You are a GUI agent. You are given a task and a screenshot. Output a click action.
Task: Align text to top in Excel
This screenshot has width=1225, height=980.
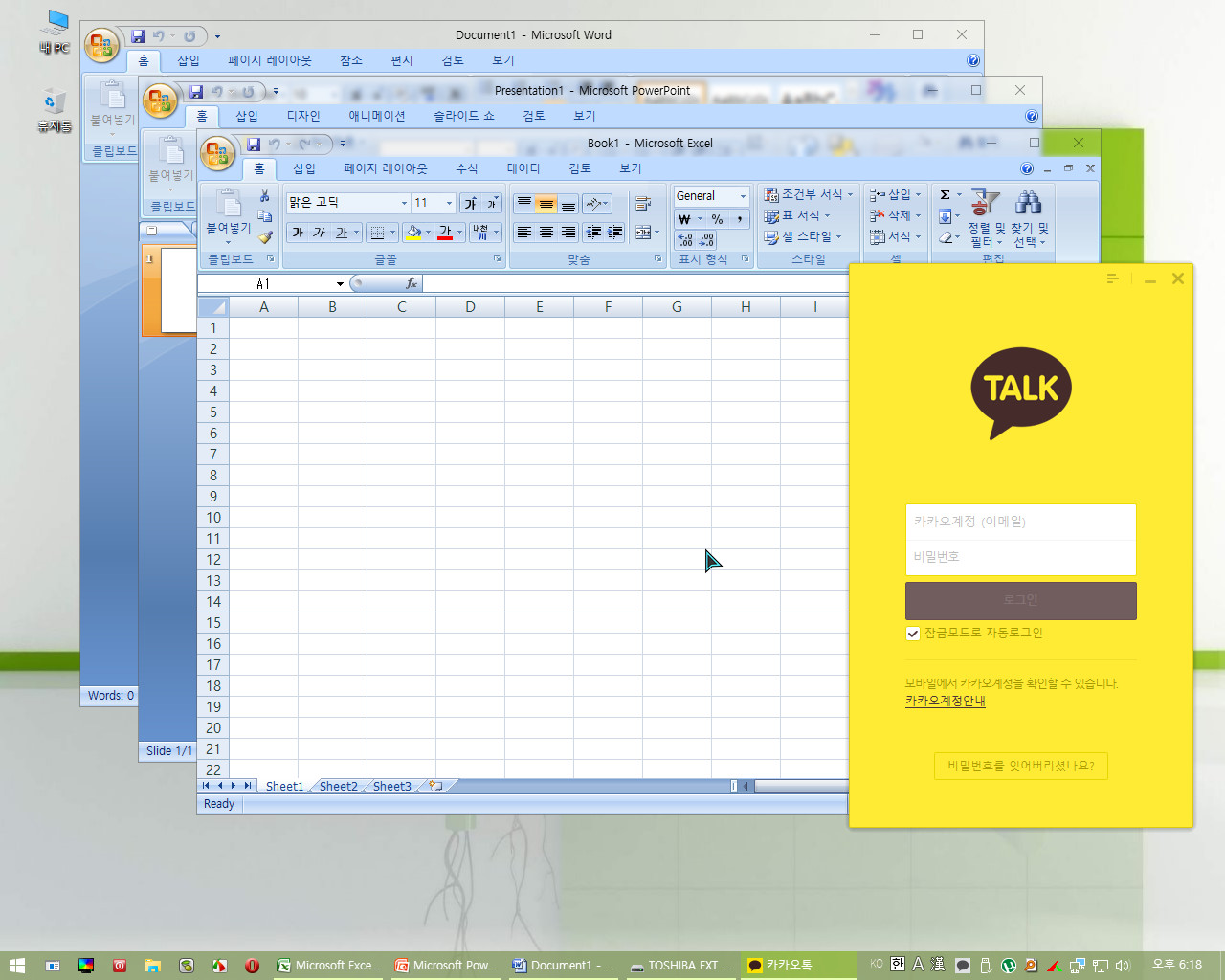pos(524,203)
